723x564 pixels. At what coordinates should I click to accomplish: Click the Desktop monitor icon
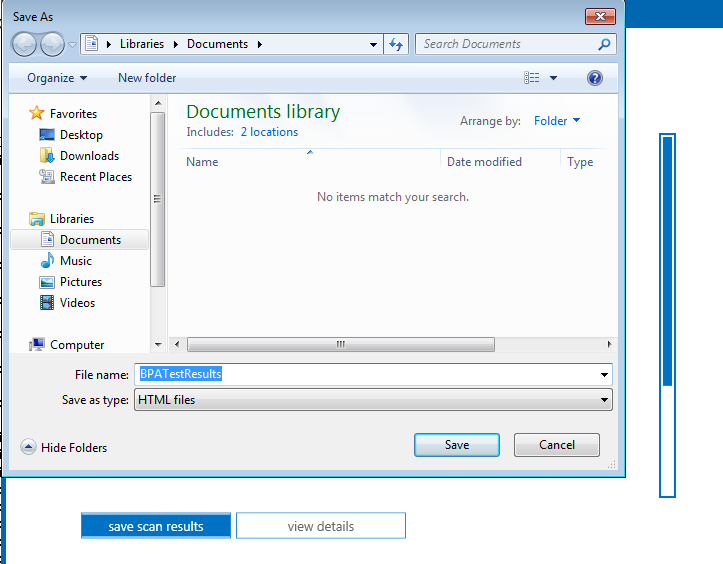tap(47, 135)
